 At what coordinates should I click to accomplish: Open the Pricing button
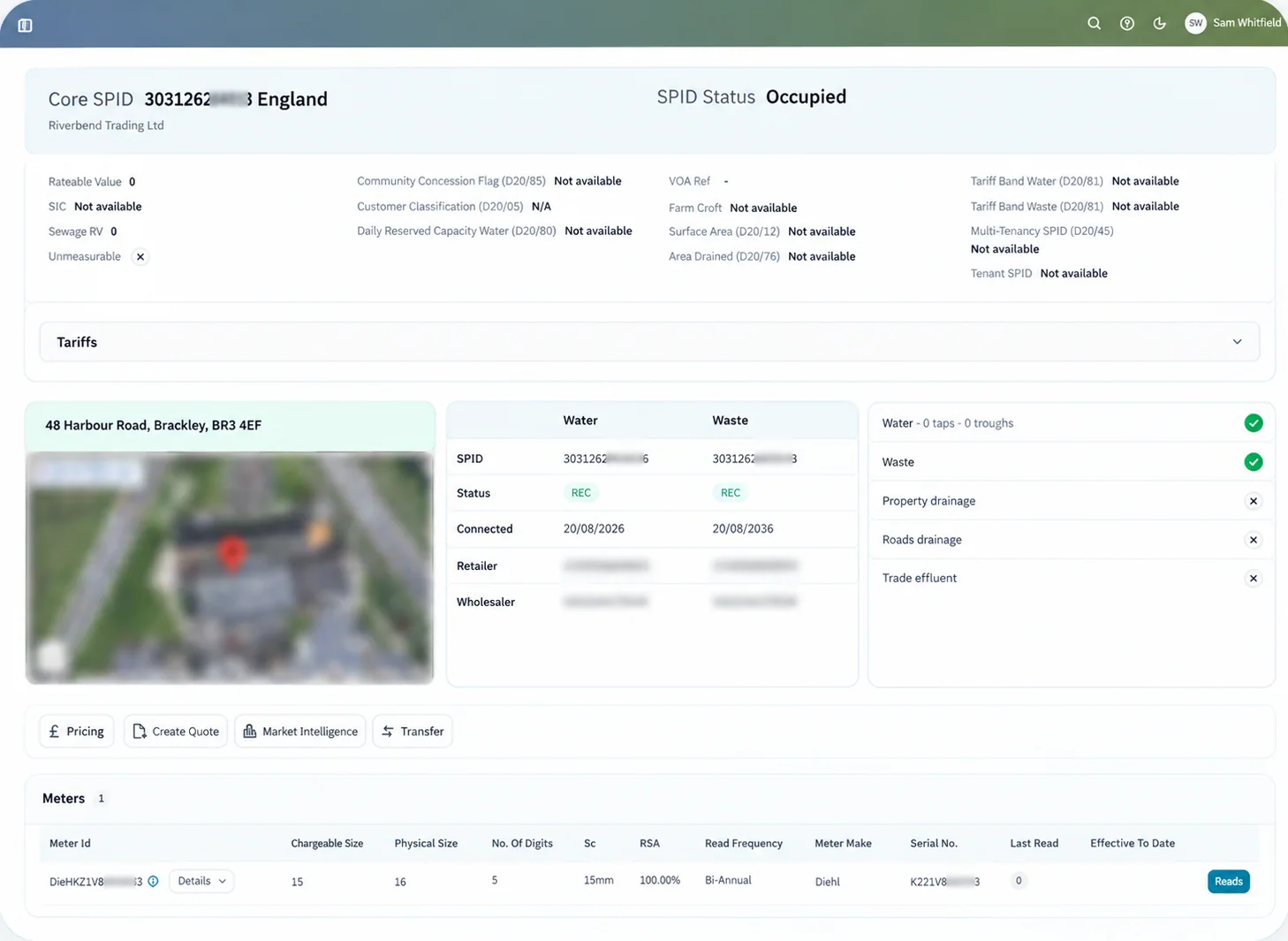click(x=77, y=732)
